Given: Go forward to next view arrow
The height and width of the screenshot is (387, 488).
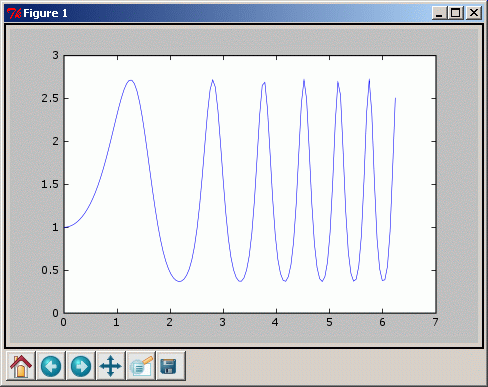Looking at the screenshot, I should click(x=81, y=366).
